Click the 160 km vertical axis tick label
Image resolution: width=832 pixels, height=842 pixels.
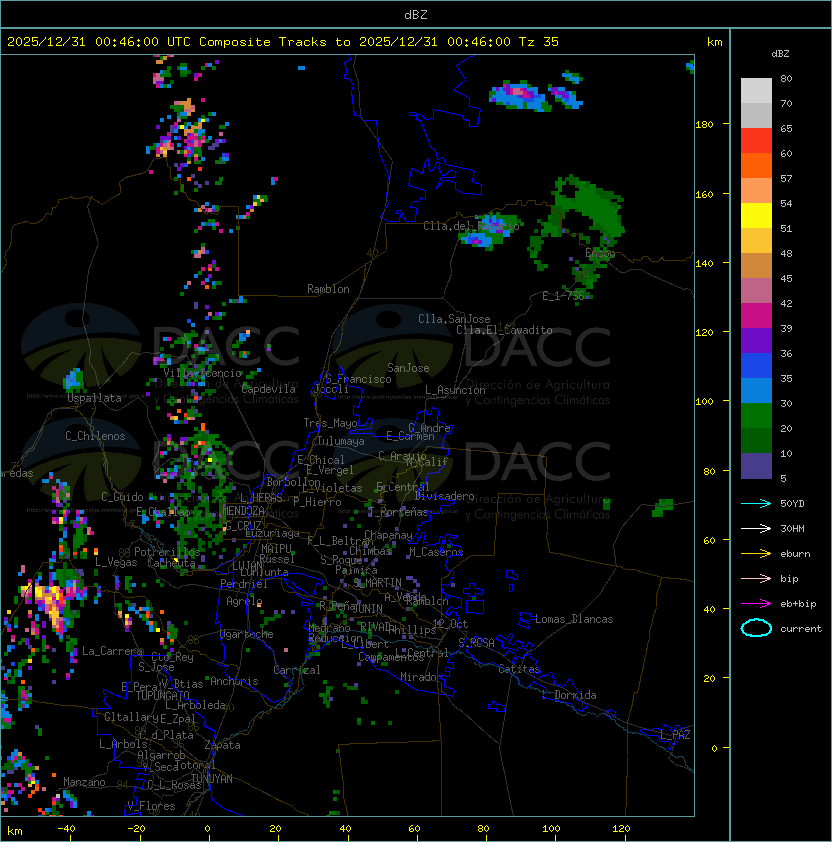coord(704,194)
